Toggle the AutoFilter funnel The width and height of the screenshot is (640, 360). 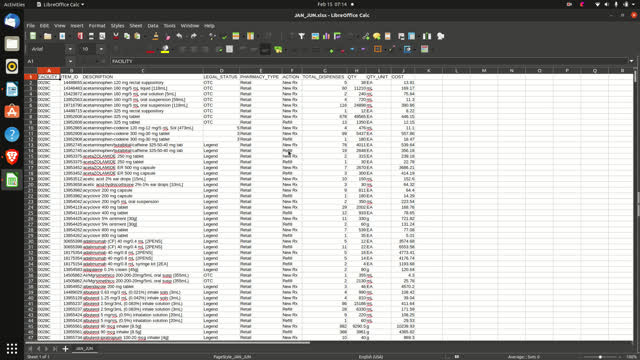click(302, 36)
